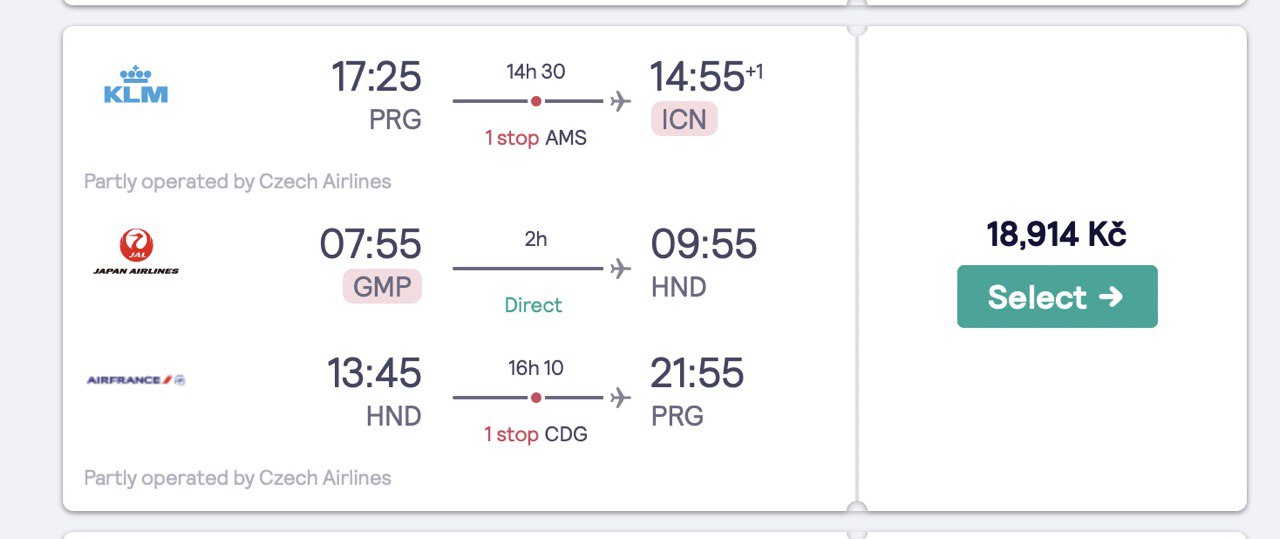Click the red stop dot for the CDG layover
This screenshot has height=539, width=1280.
pos(536,397)
